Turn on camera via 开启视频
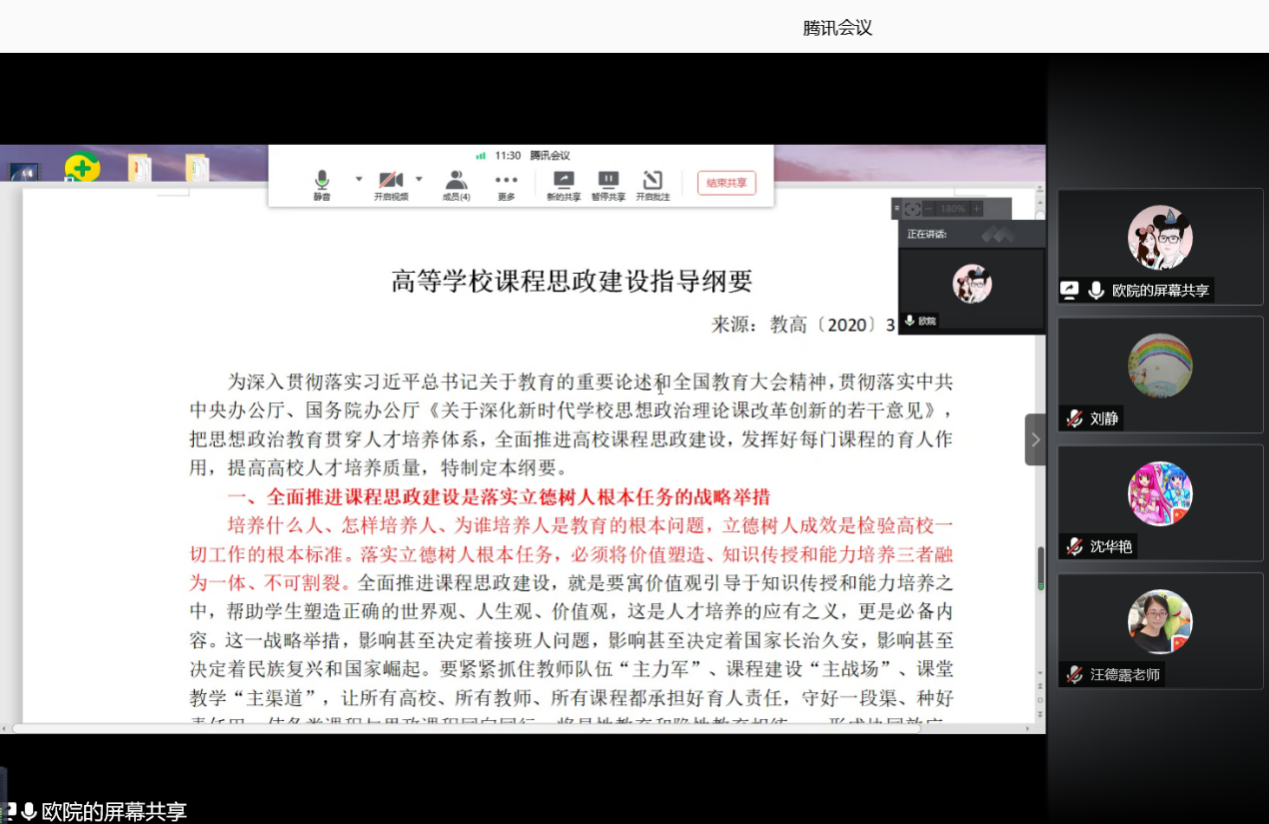 pyautogui.click(x=391, y=184)
